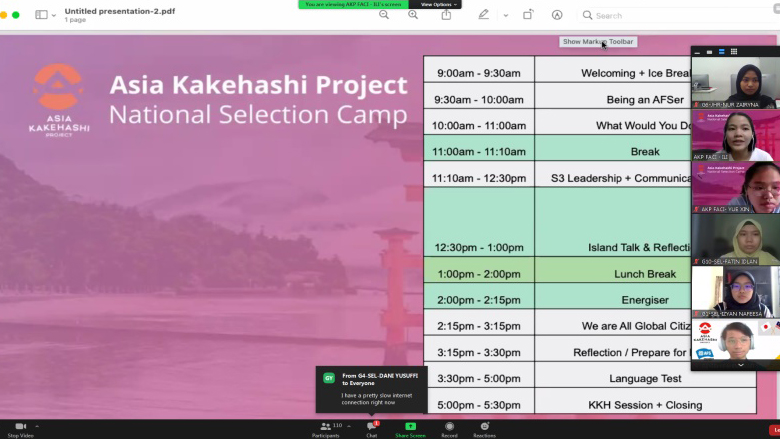The height and width of the screenshot is (439, 780).
Task: Select the AKP FACI- YUE XIN video thumbnail
Action: 736,187
